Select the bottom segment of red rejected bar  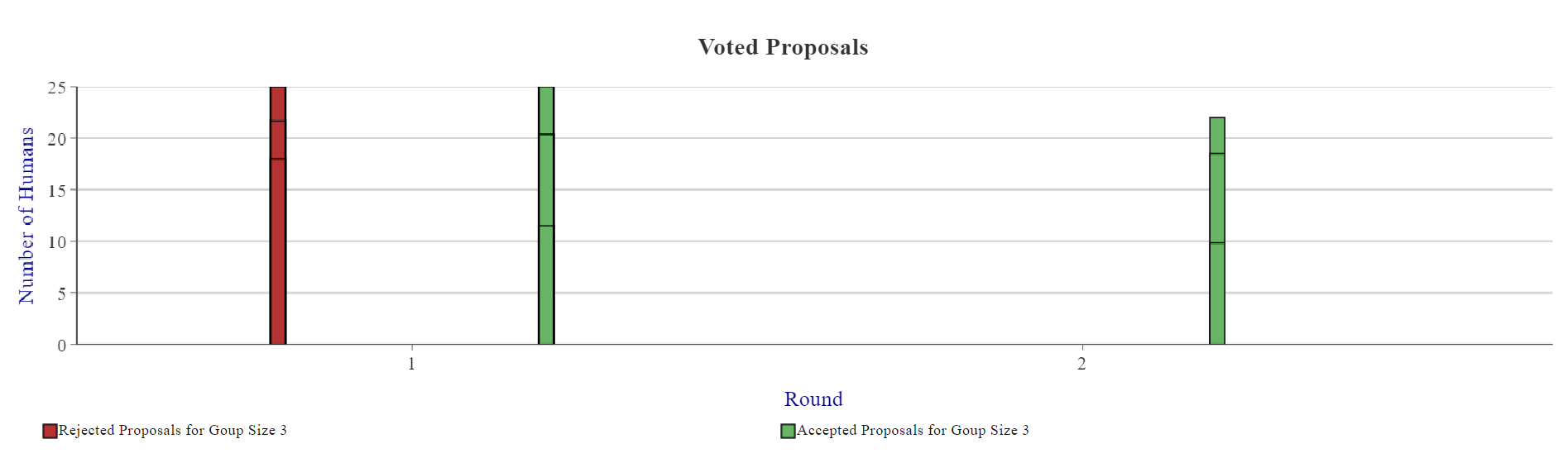278,251
